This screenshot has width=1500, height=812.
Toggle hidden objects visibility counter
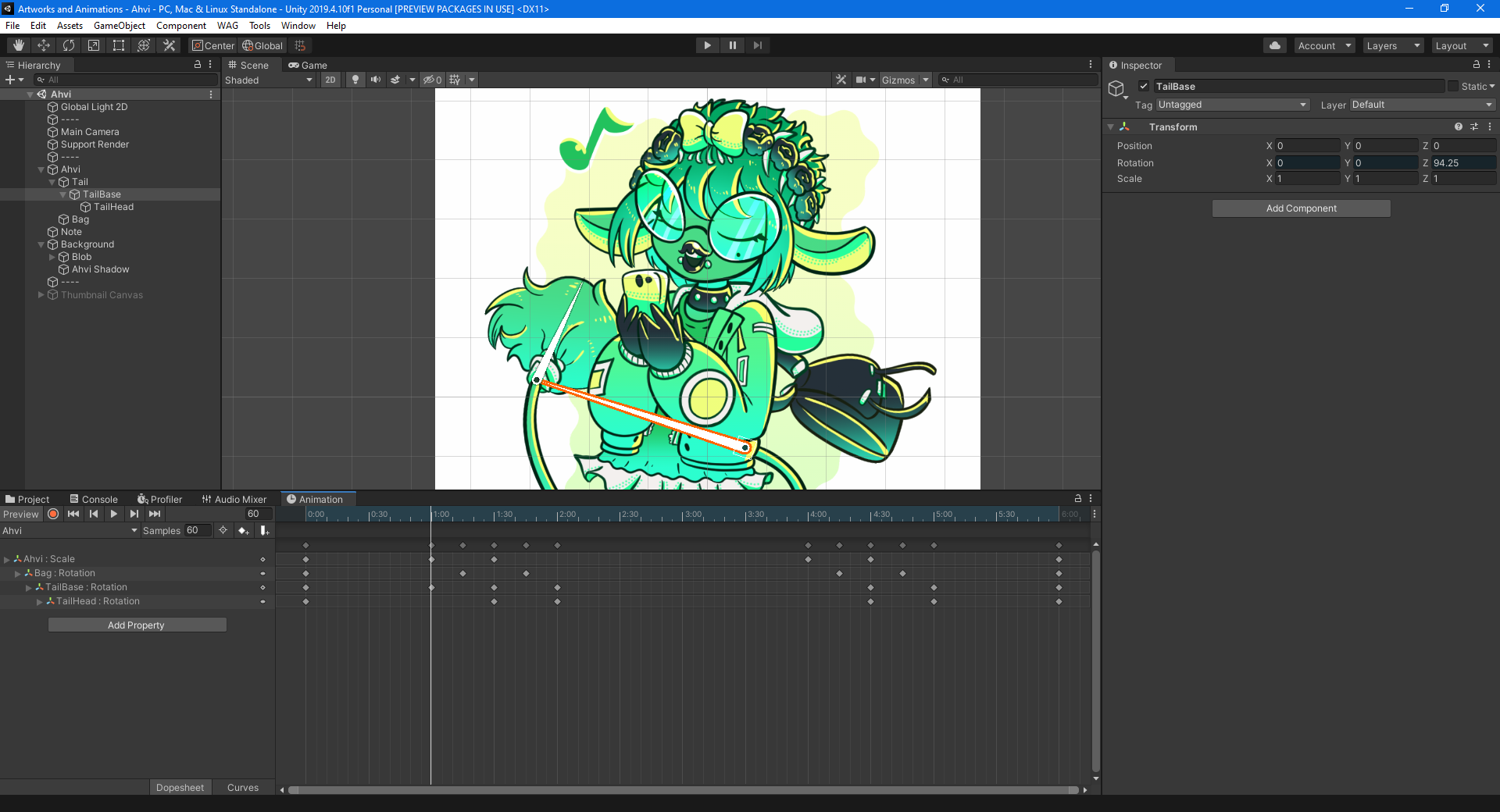pos(432,80)
